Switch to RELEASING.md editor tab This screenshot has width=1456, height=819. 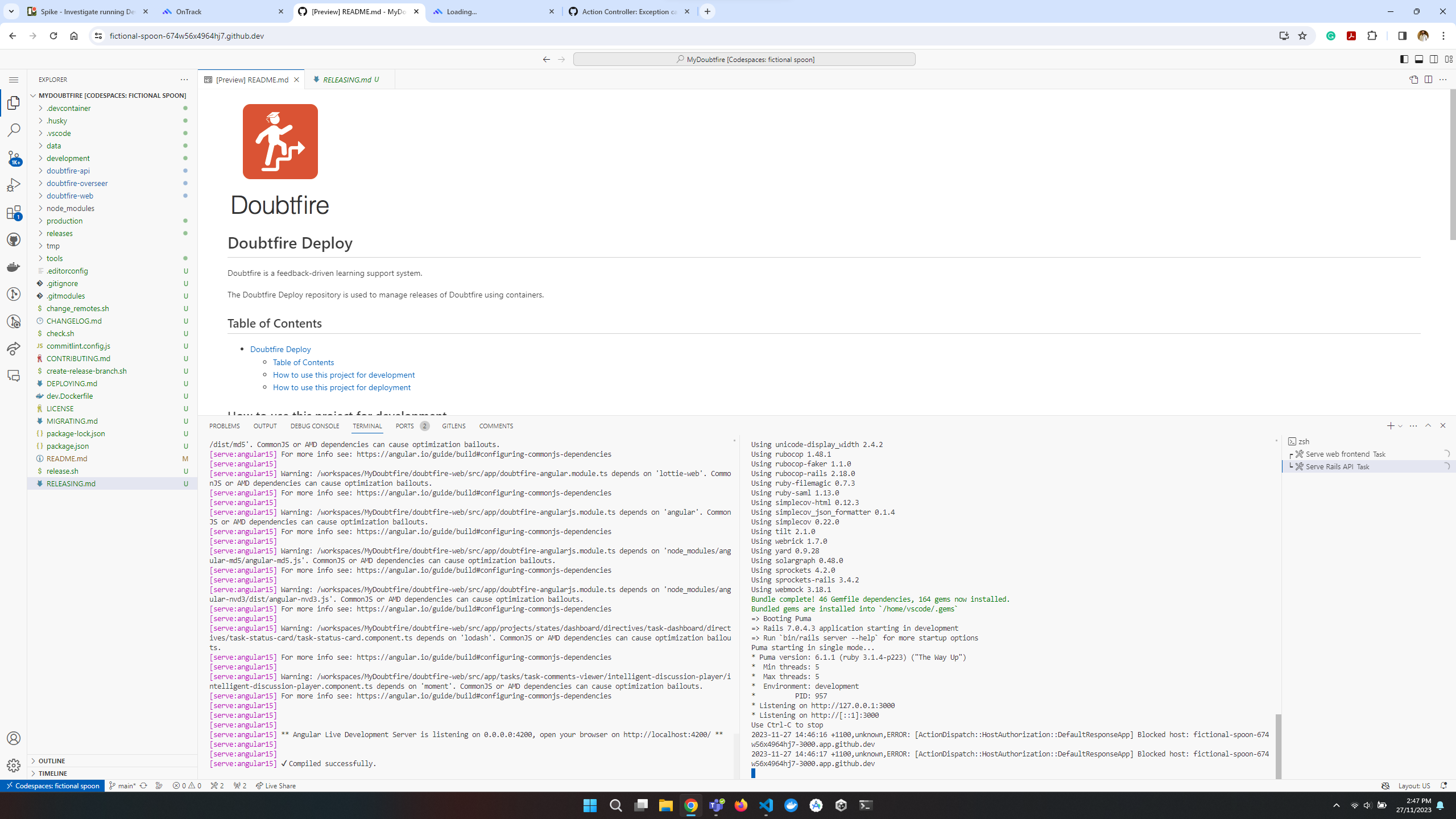point(347,80)
